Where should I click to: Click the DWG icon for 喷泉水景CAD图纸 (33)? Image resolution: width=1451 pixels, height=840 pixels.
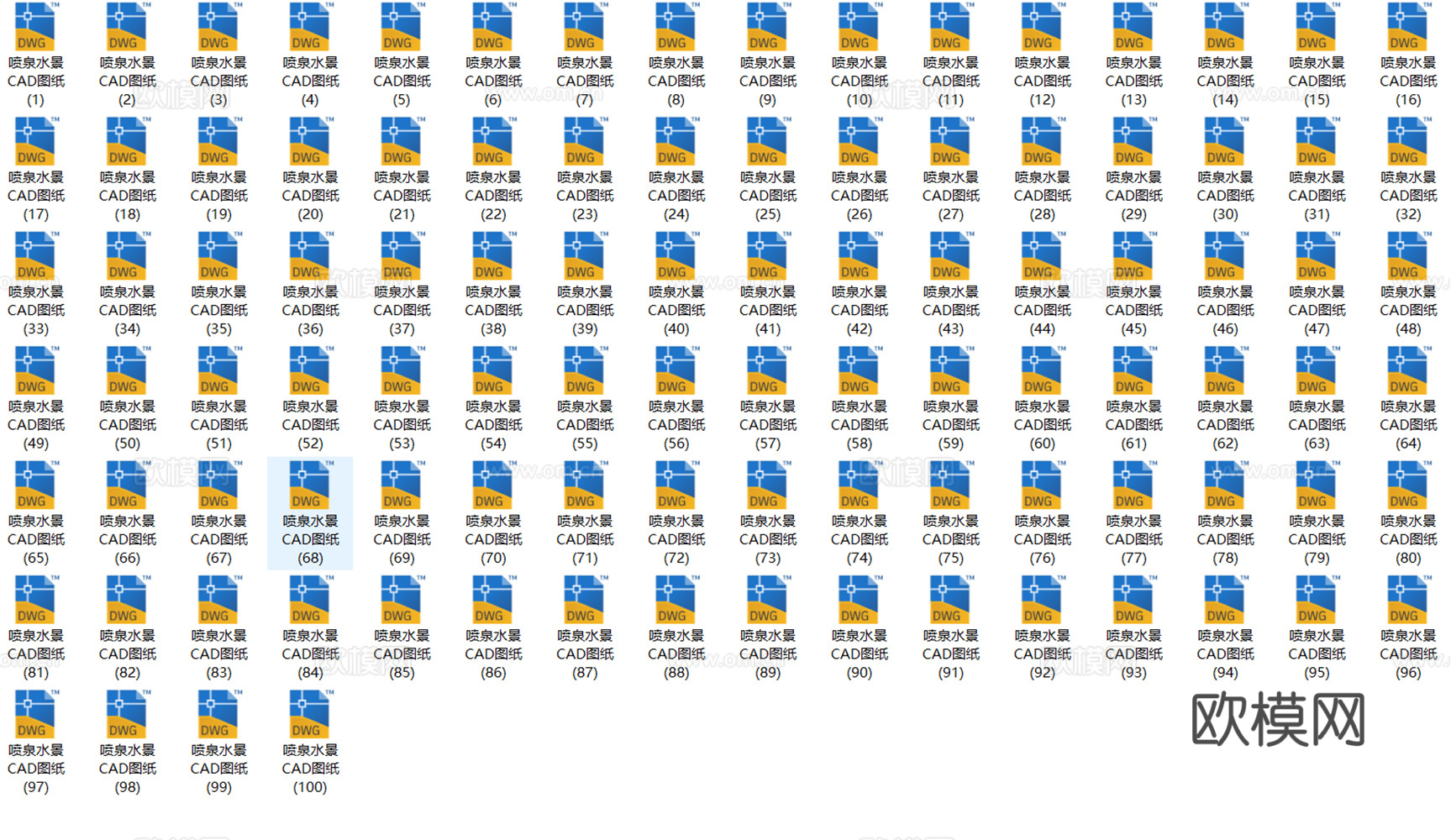tap(35, 256)
